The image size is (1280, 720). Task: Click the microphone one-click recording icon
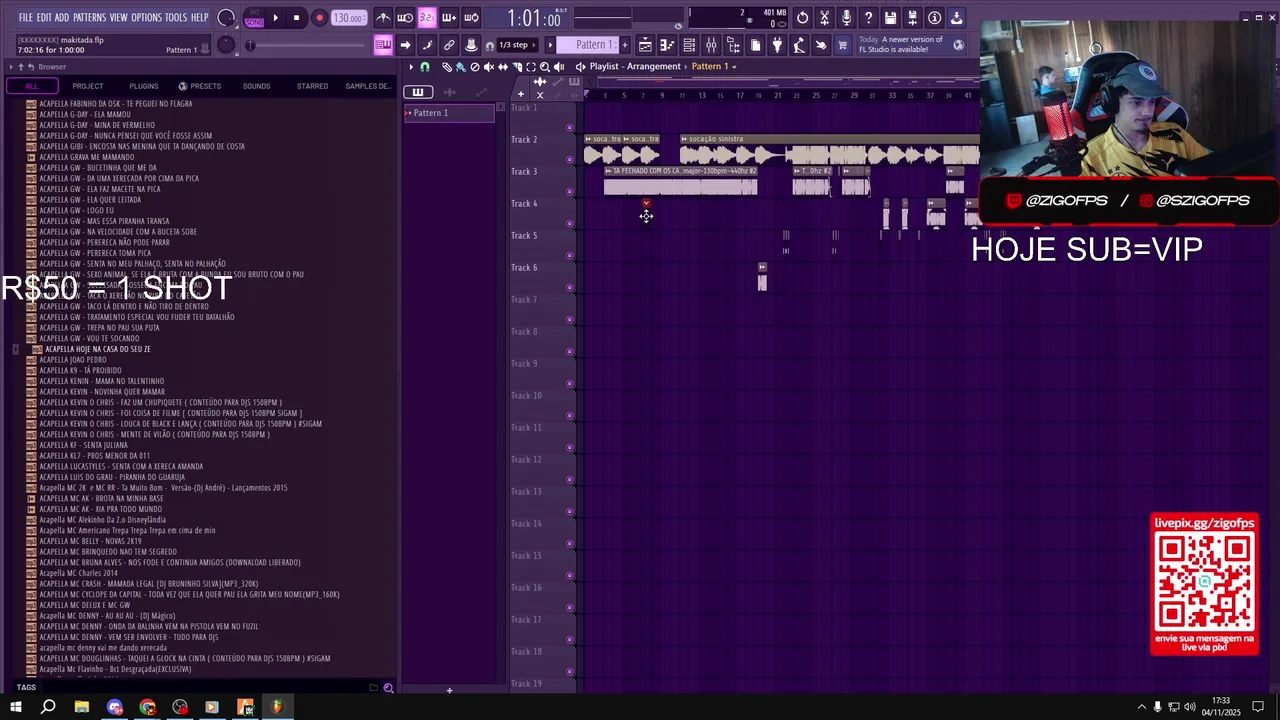[x=846, y=18]
